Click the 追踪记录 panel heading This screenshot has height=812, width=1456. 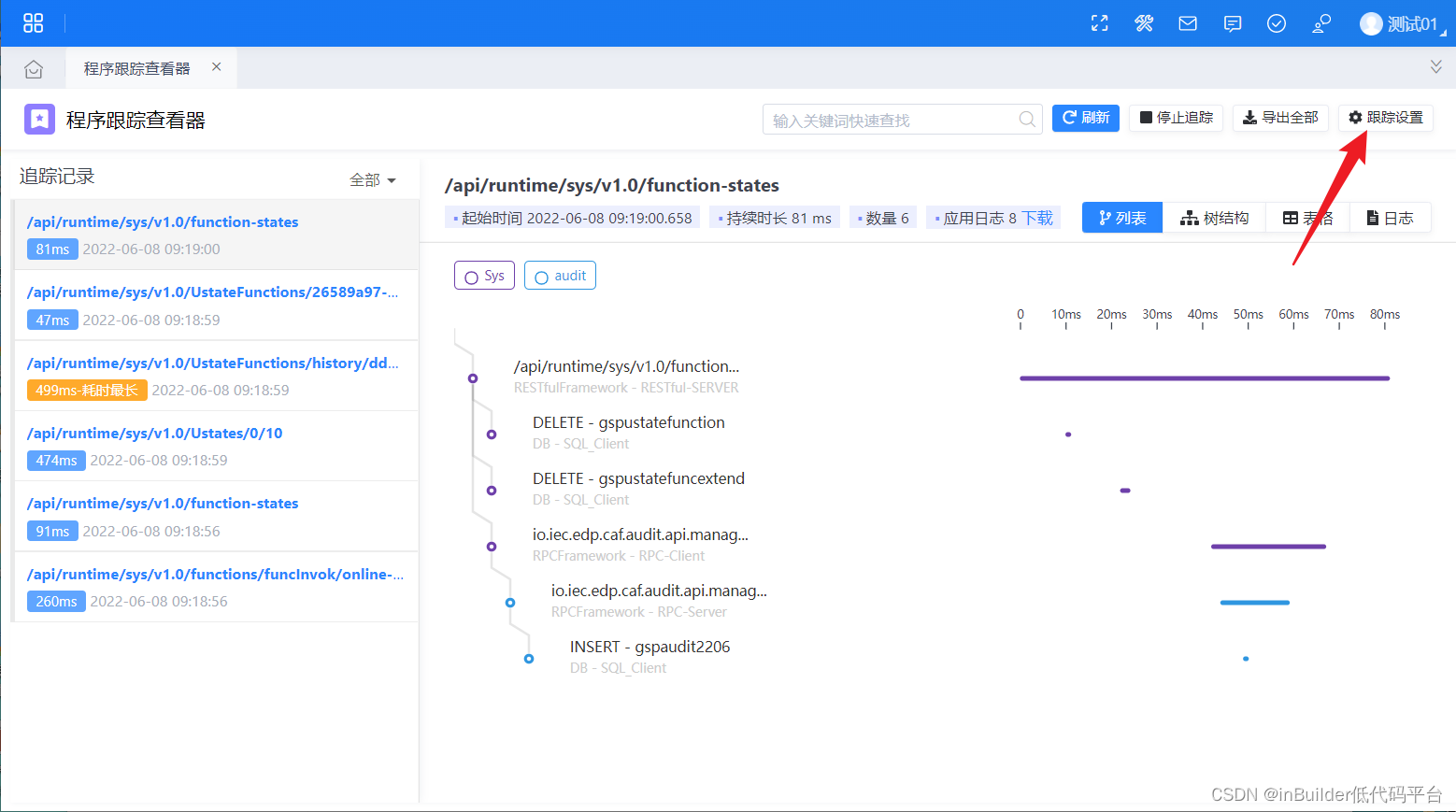57,177
